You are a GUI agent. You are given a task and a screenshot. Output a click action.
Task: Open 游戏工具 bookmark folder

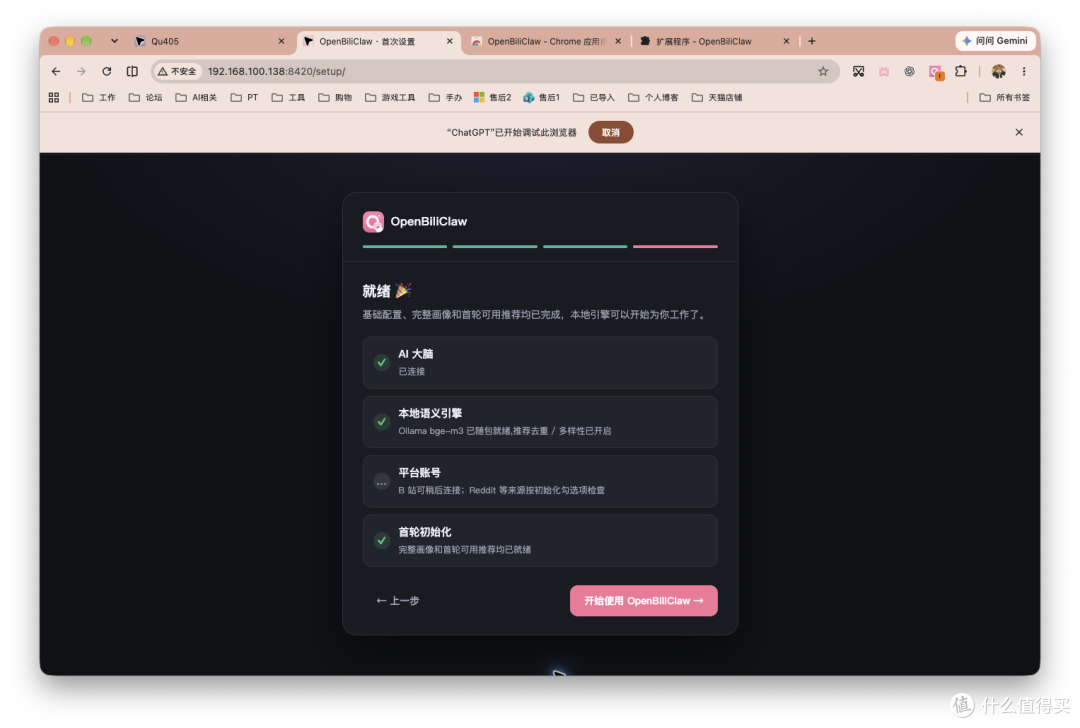[x=390, y=98]
